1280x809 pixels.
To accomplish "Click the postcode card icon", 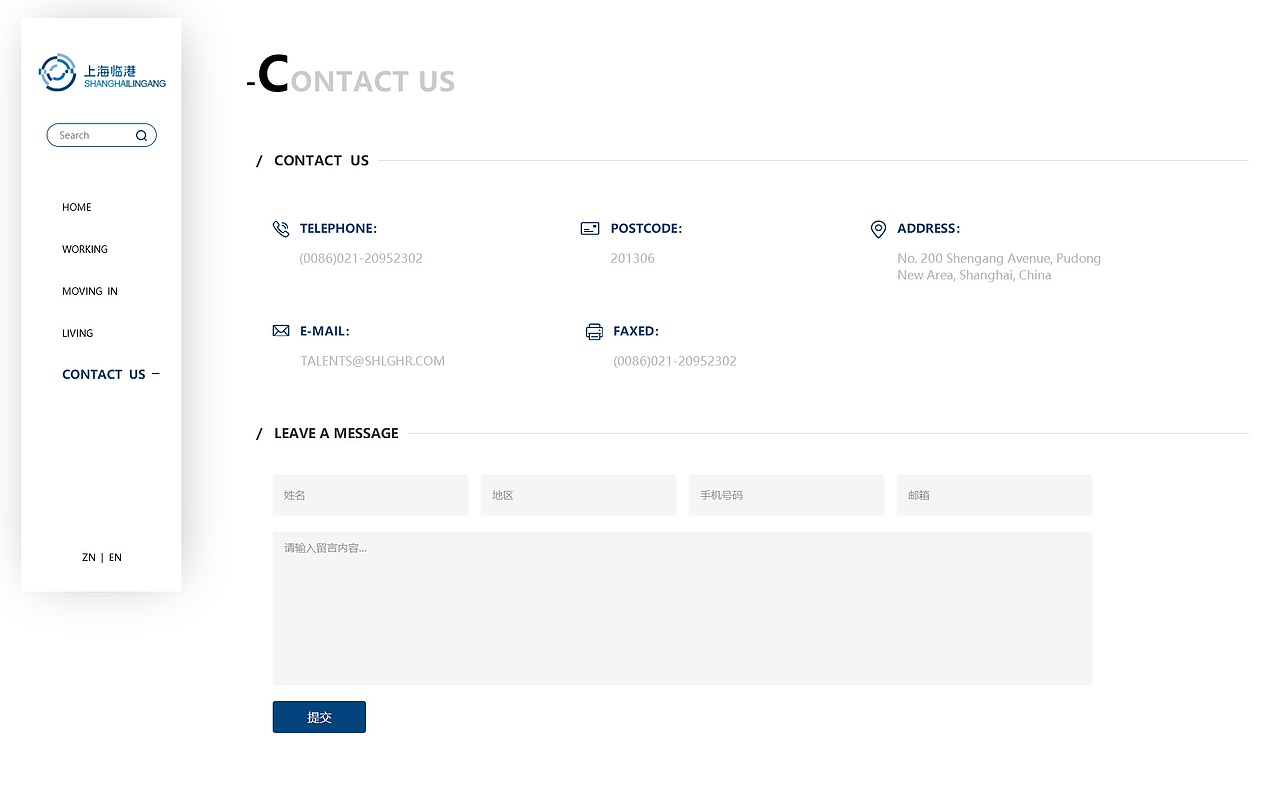I will click(590, 229).
